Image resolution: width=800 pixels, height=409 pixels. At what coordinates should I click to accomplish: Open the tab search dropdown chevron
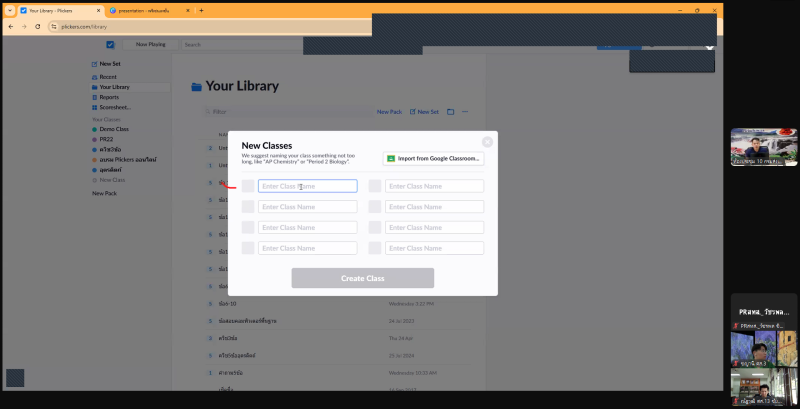click(9, 10)
